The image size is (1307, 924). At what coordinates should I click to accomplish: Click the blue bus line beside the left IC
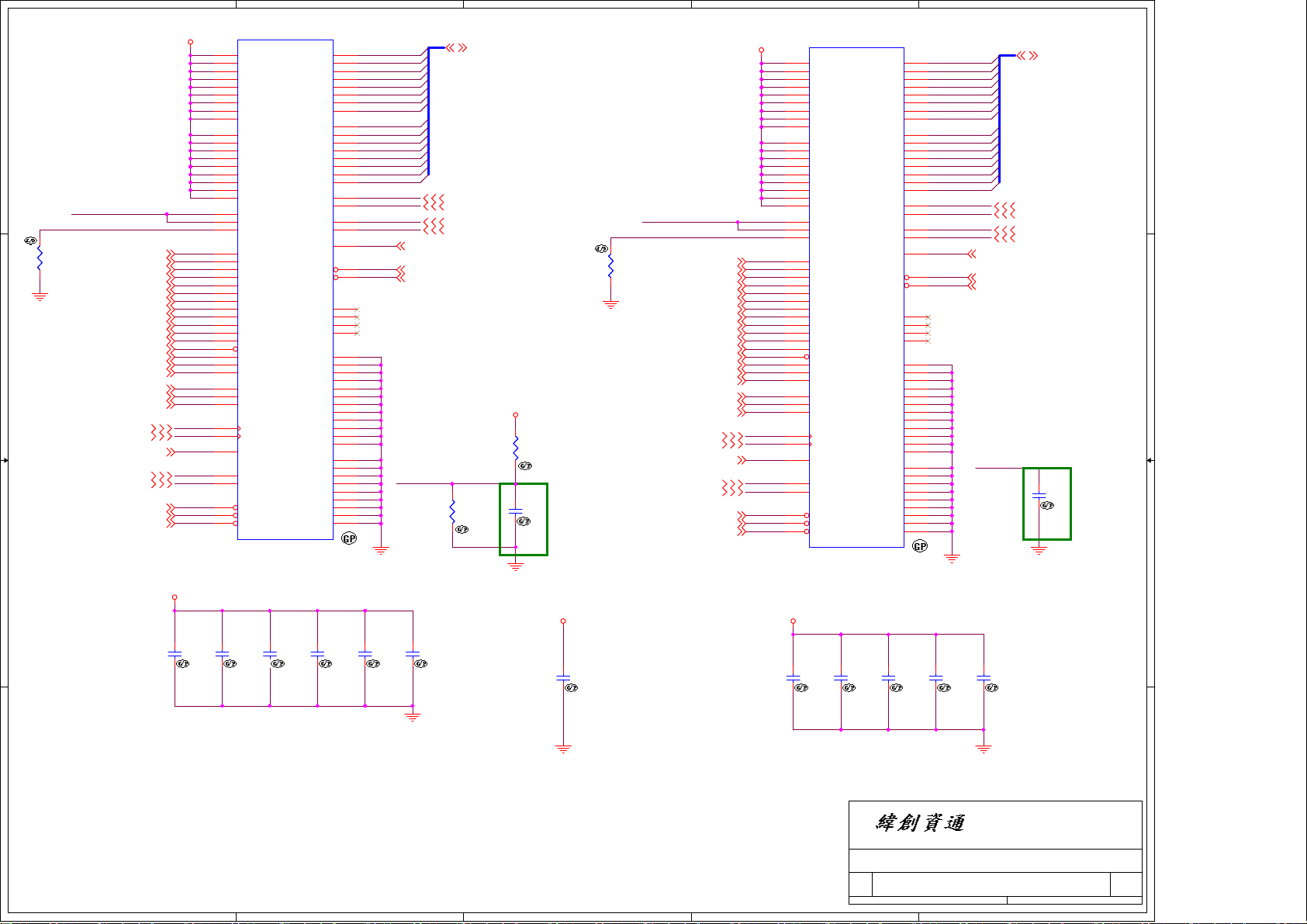coord(428,111)
